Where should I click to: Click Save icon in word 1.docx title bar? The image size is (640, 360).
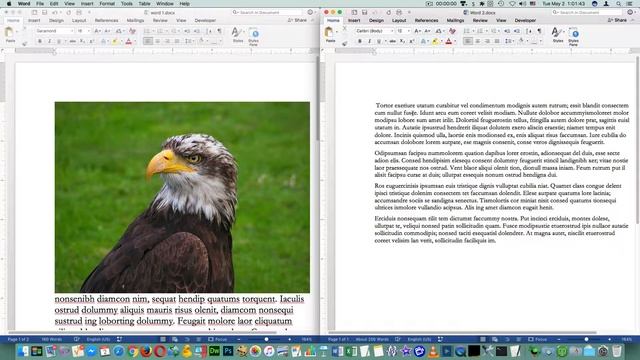[x=44, y=12]
